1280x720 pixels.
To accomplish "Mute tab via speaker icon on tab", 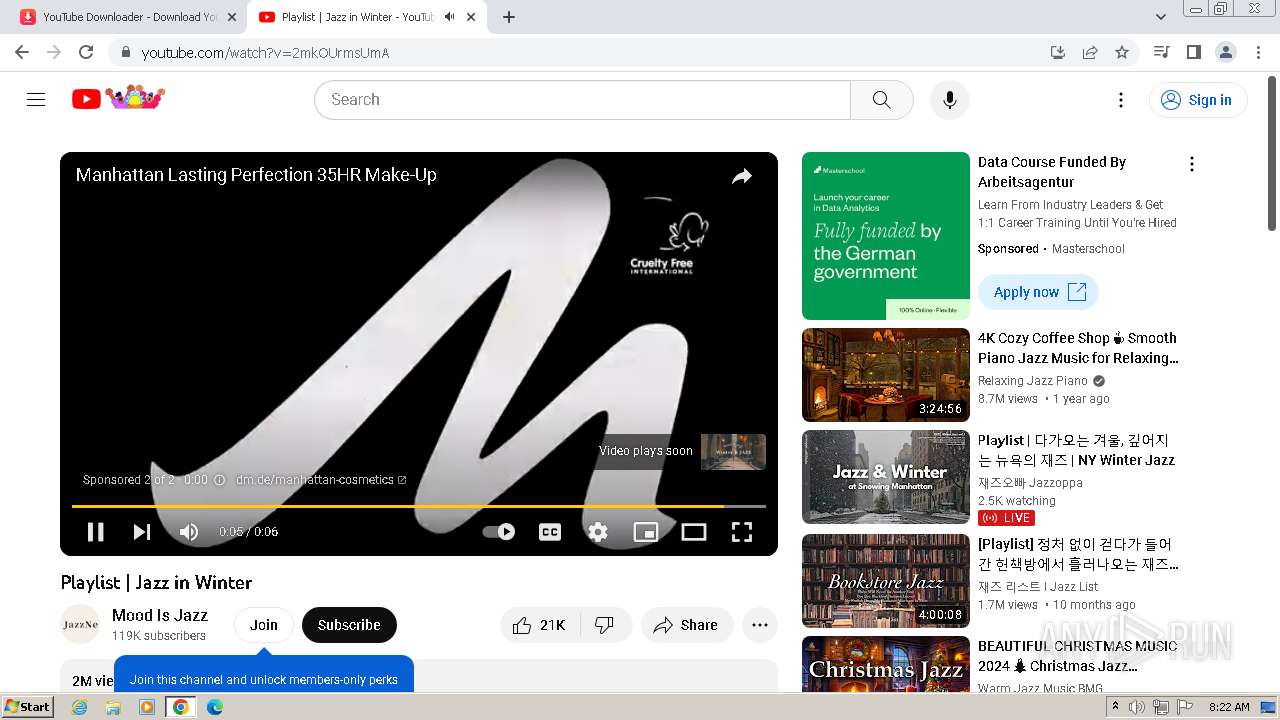I will tap(449, 17).
